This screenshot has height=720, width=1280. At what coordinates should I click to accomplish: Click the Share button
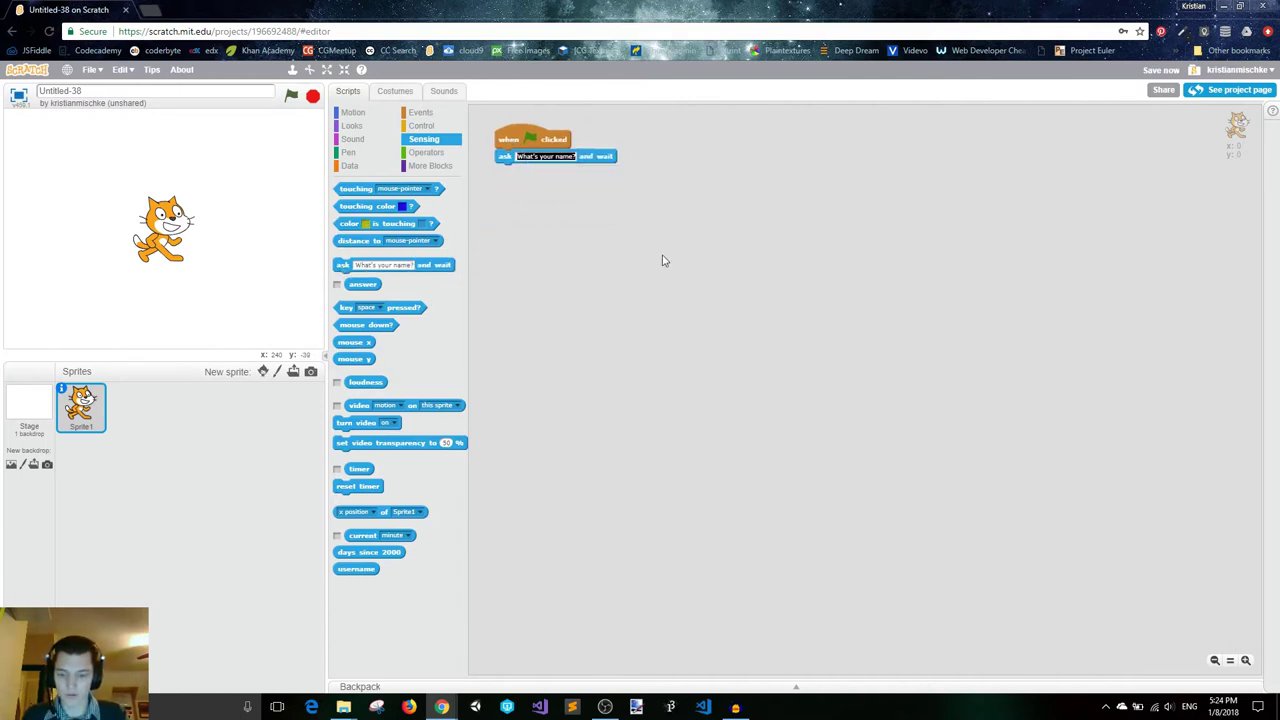tap(1163, 90)
